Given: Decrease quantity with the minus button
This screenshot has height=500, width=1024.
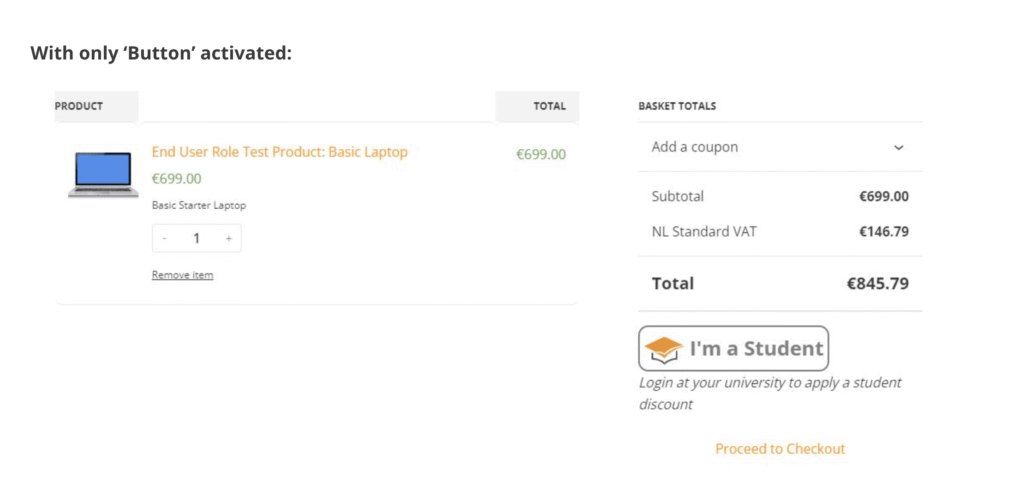Looking at the screenshot, I should point(165,238).
